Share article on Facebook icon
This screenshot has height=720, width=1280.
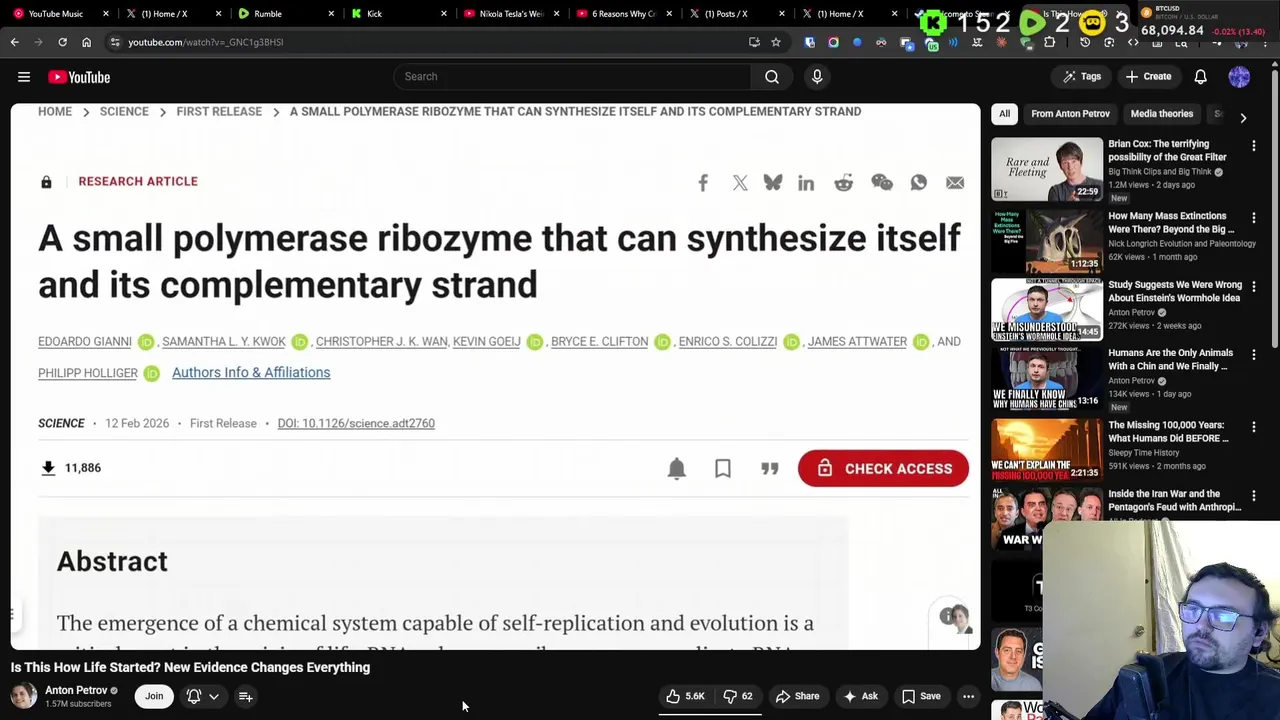pyautogui.click(x=703, y=182)
